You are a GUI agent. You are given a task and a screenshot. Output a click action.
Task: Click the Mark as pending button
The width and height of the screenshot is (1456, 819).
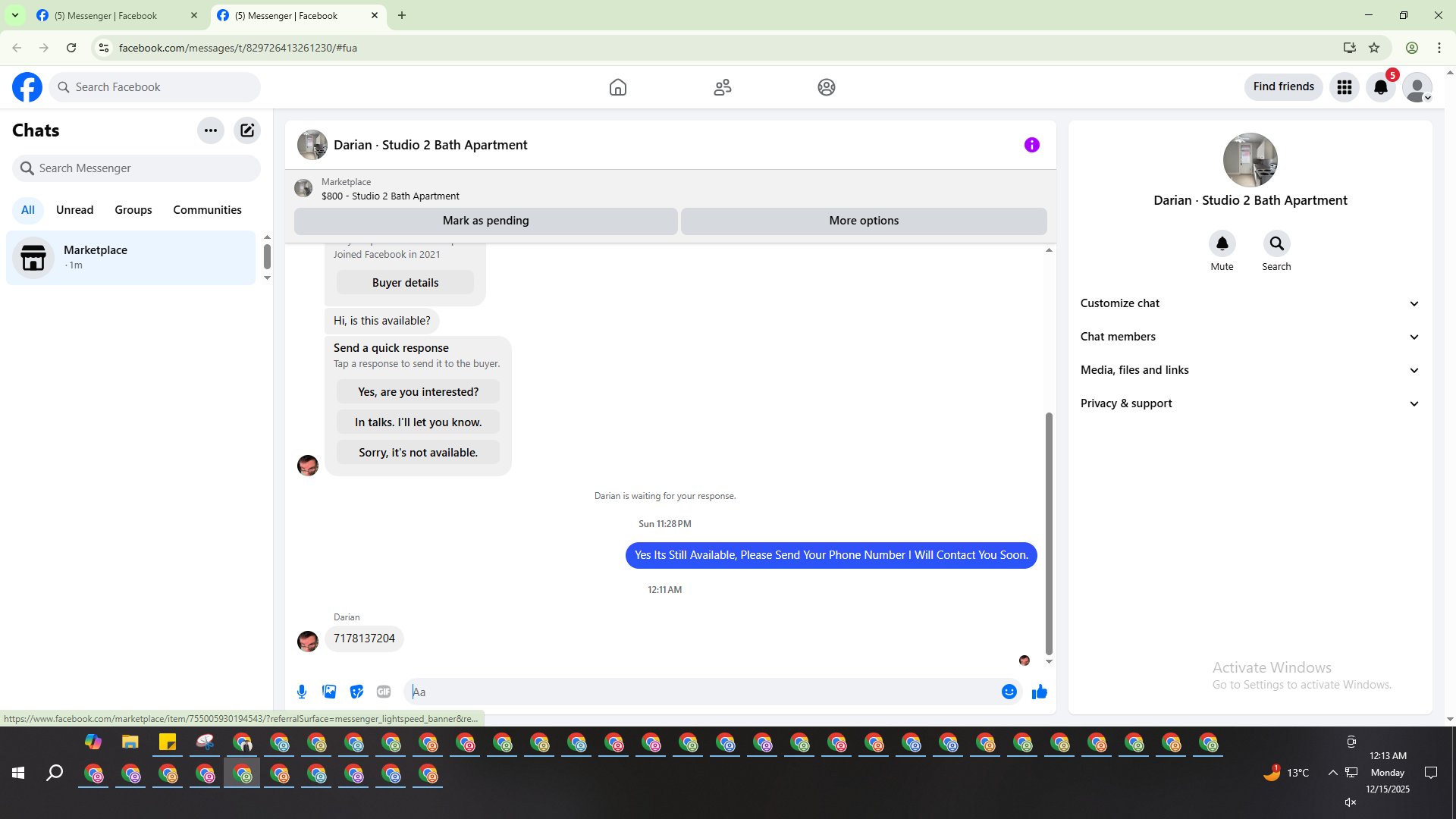(x=485, y=221)
